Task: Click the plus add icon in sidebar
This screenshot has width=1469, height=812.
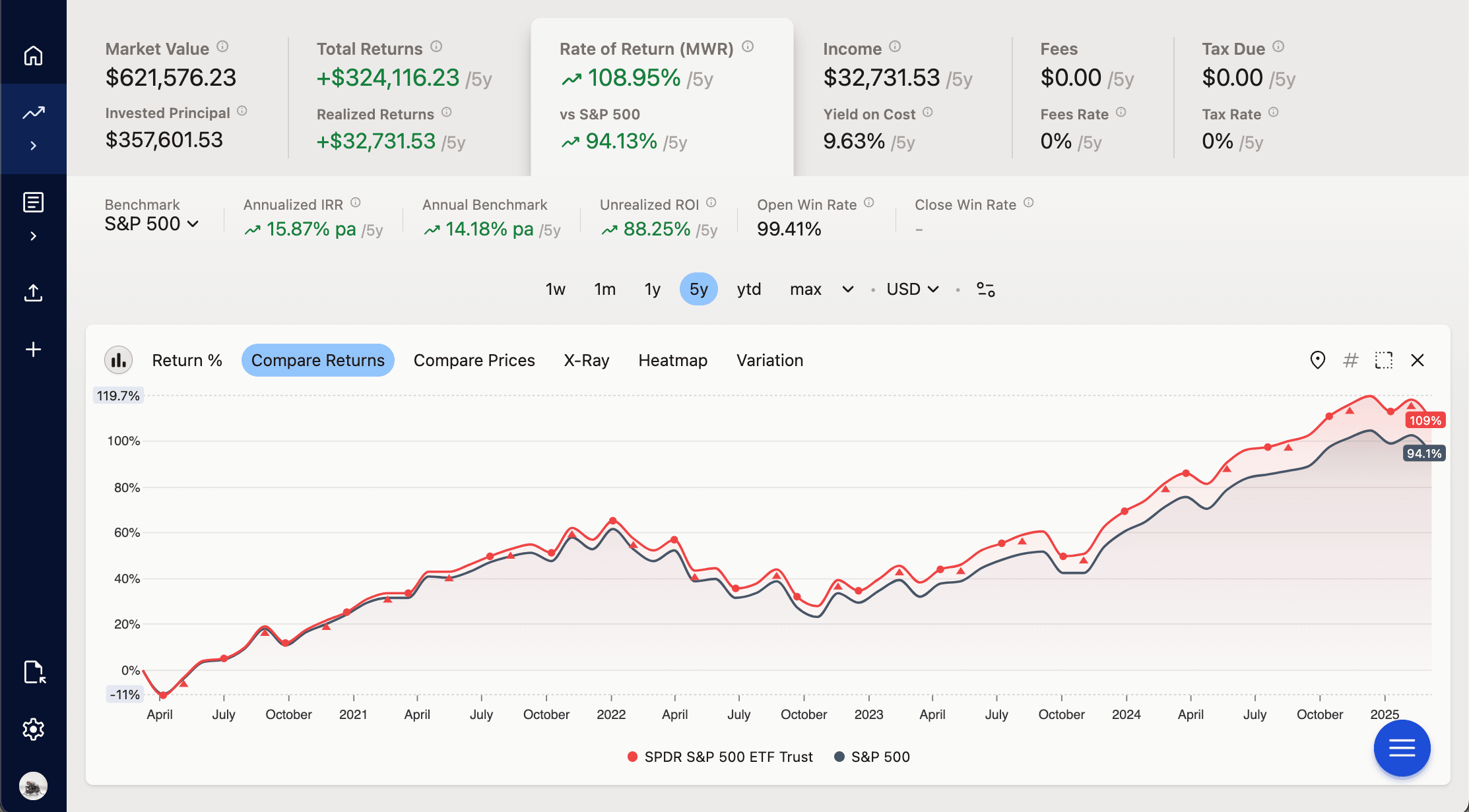Action: click(x=33, y=350)
